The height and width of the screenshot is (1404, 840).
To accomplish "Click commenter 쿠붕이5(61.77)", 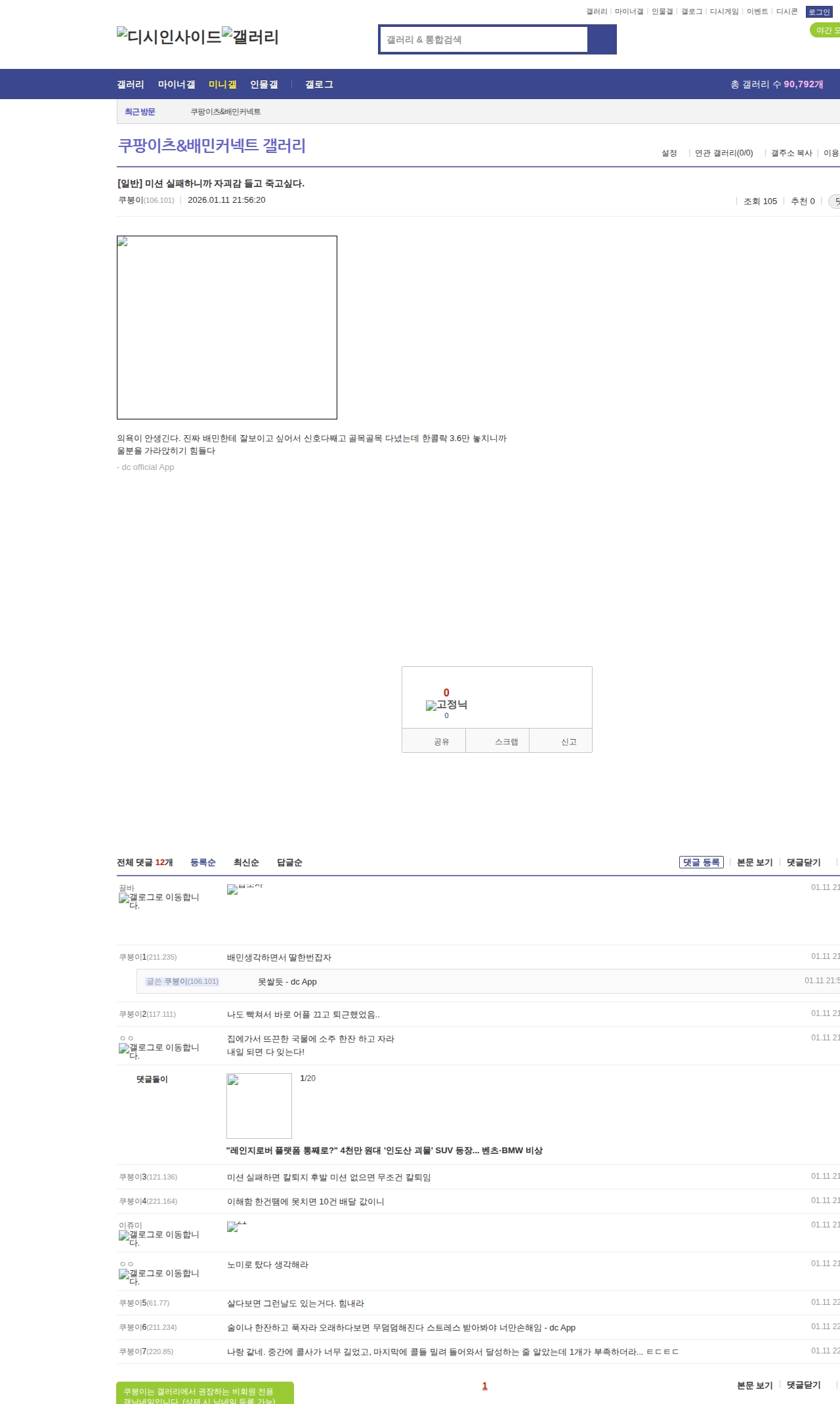I will [x=144, y=1303].
